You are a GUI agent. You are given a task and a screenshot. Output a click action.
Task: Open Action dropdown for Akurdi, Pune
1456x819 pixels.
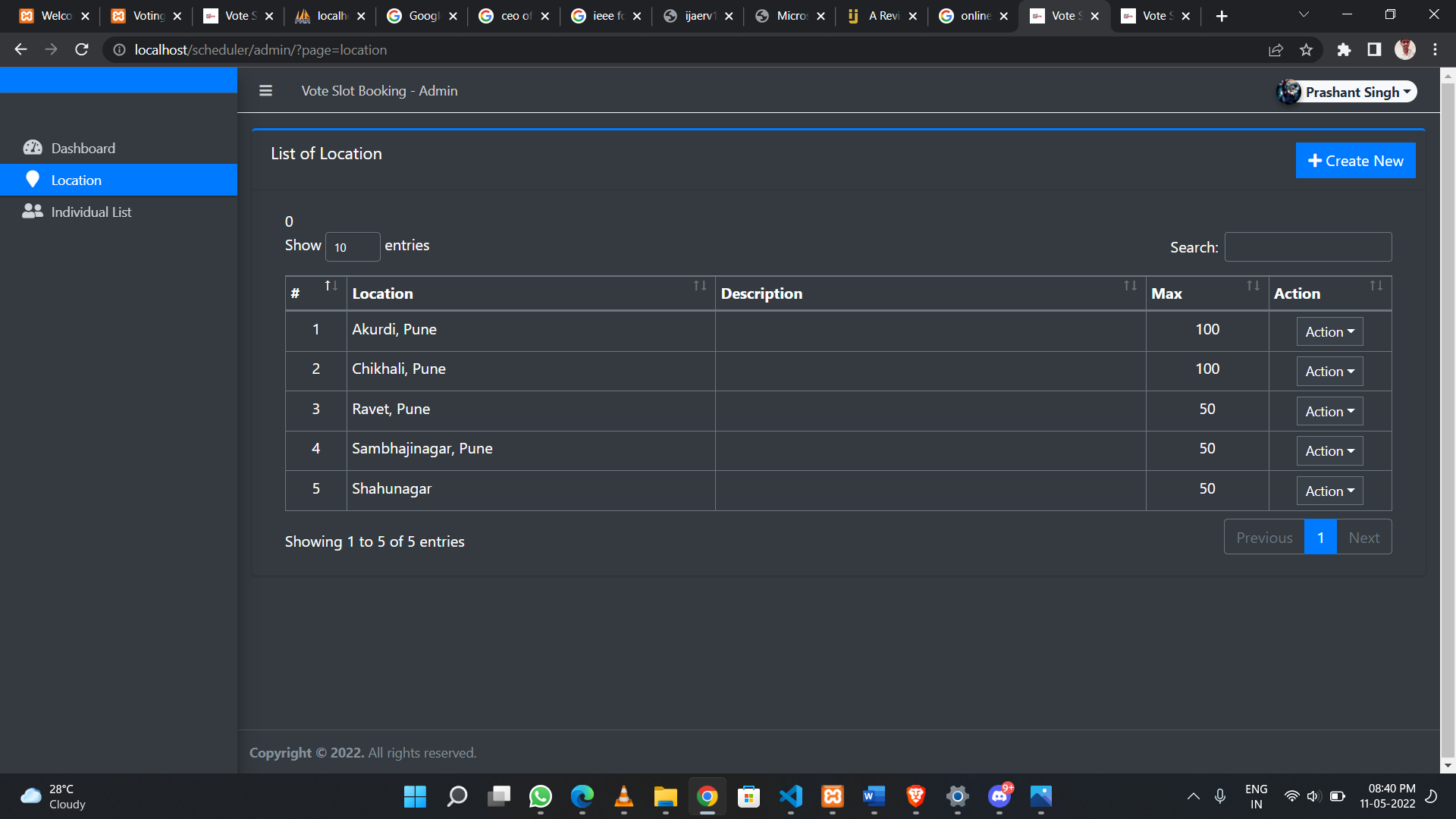pos(1329,331)
